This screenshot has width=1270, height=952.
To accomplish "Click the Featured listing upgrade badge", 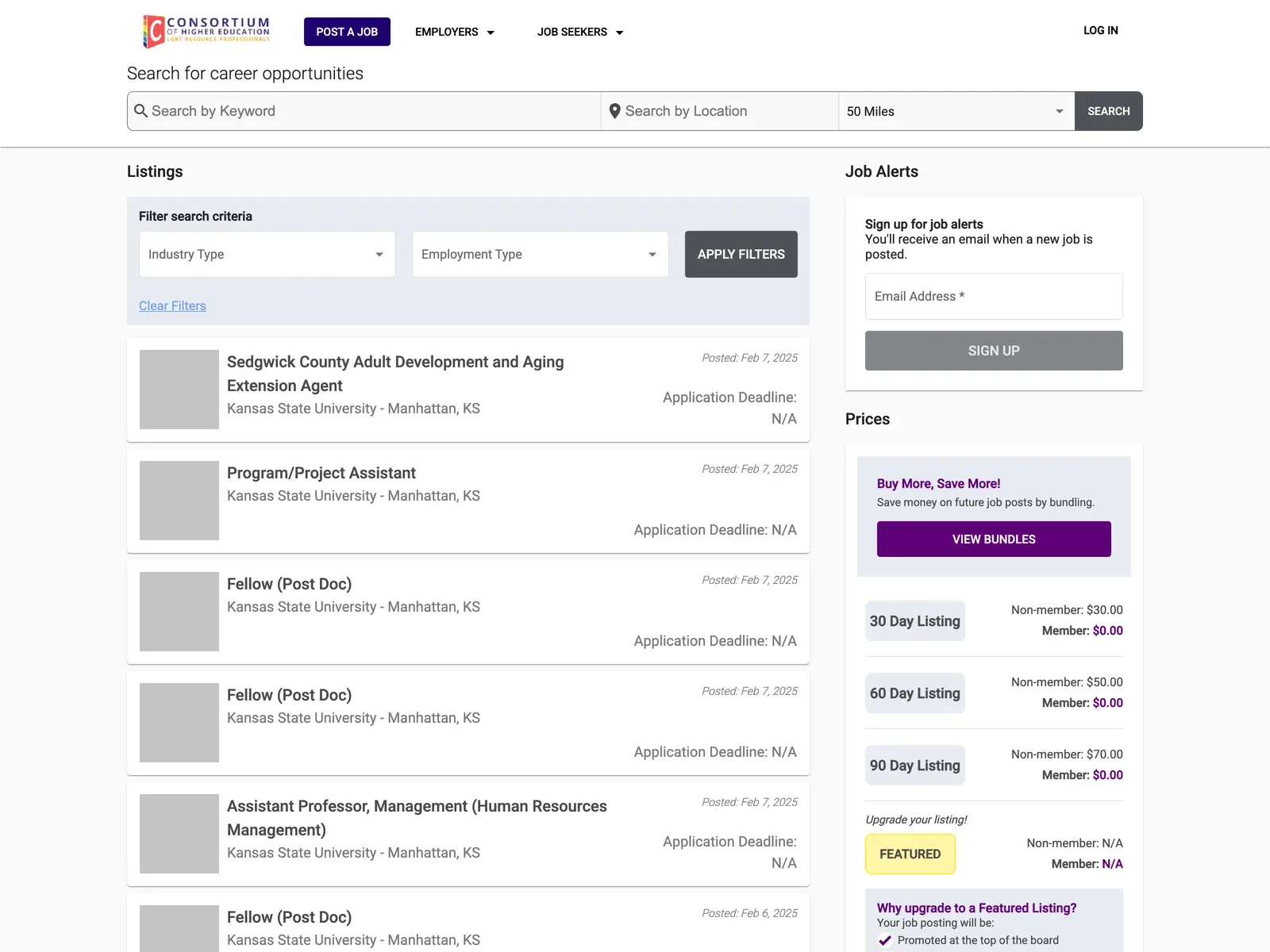I will (910, 854).
